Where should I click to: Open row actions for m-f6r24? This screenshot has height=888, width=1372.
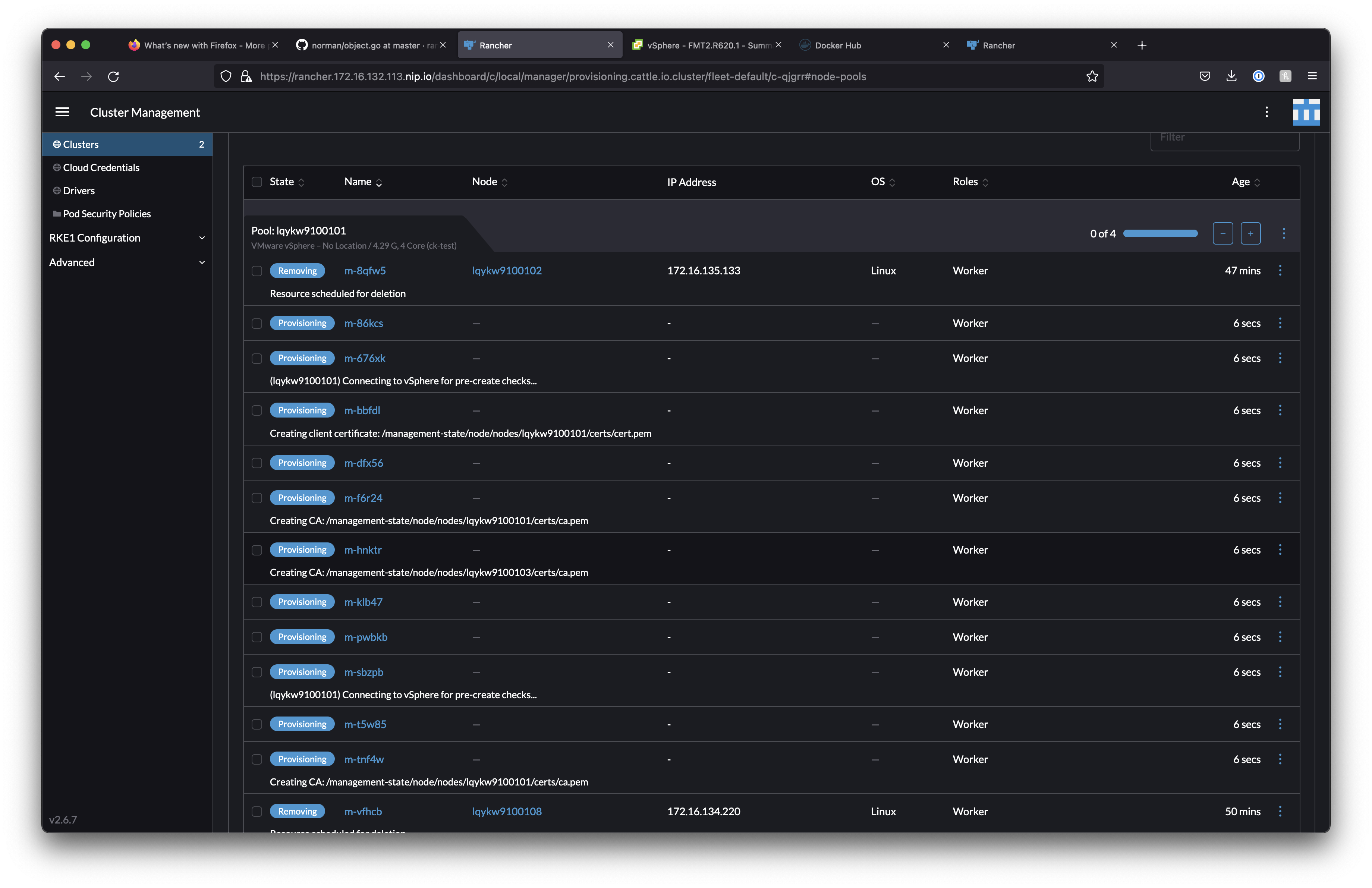(x=1280, y=498)
